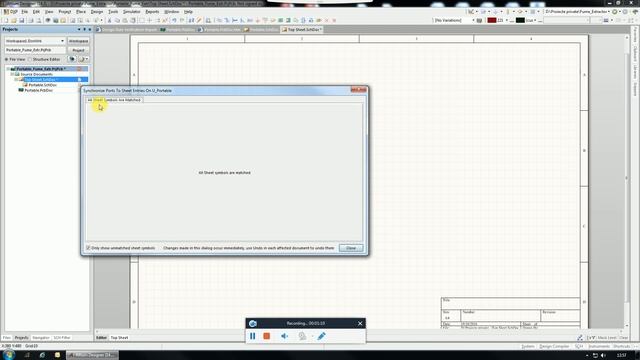Click the Copy toolbar icon

117,20
